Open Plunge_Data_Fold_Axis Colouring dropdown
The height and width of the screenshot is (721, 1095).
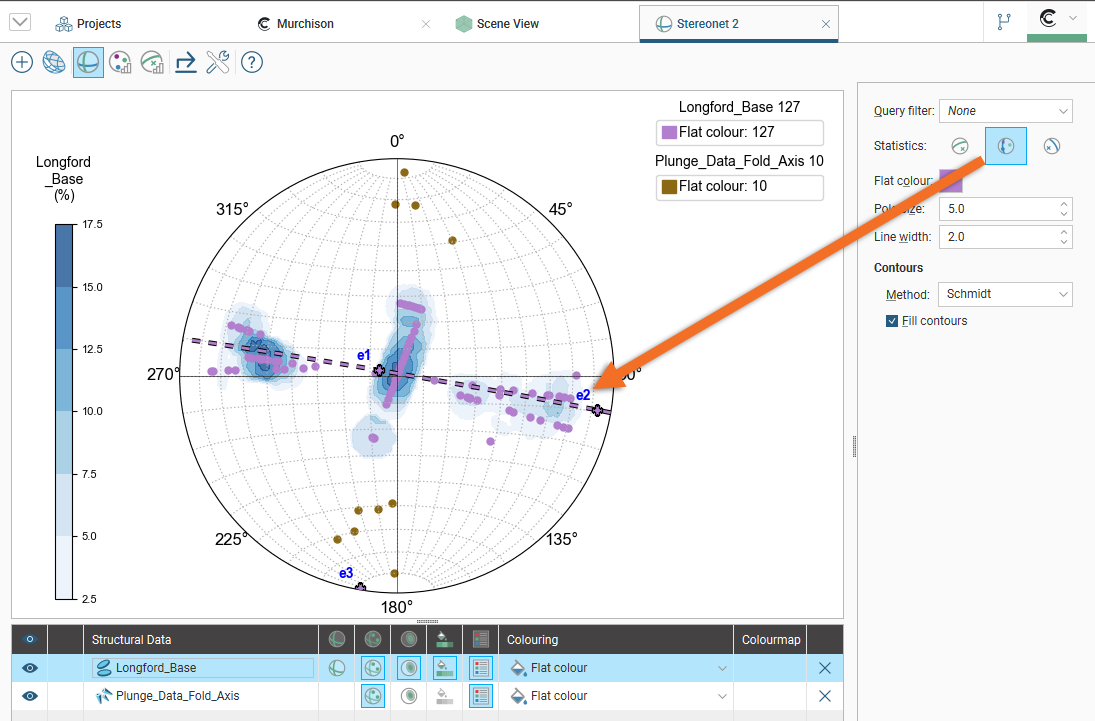(616, 696)
